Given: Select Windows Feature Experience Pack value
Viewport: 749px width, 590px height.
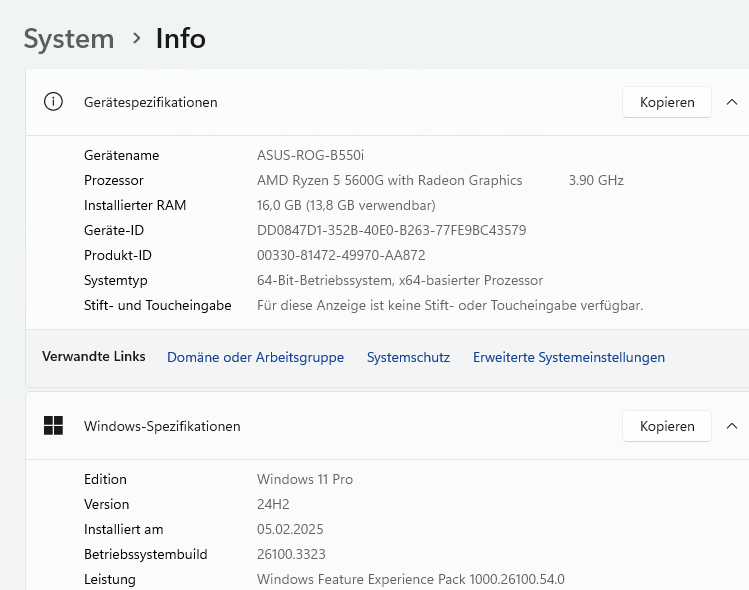Looking at the screenshot, I should 411,579.
